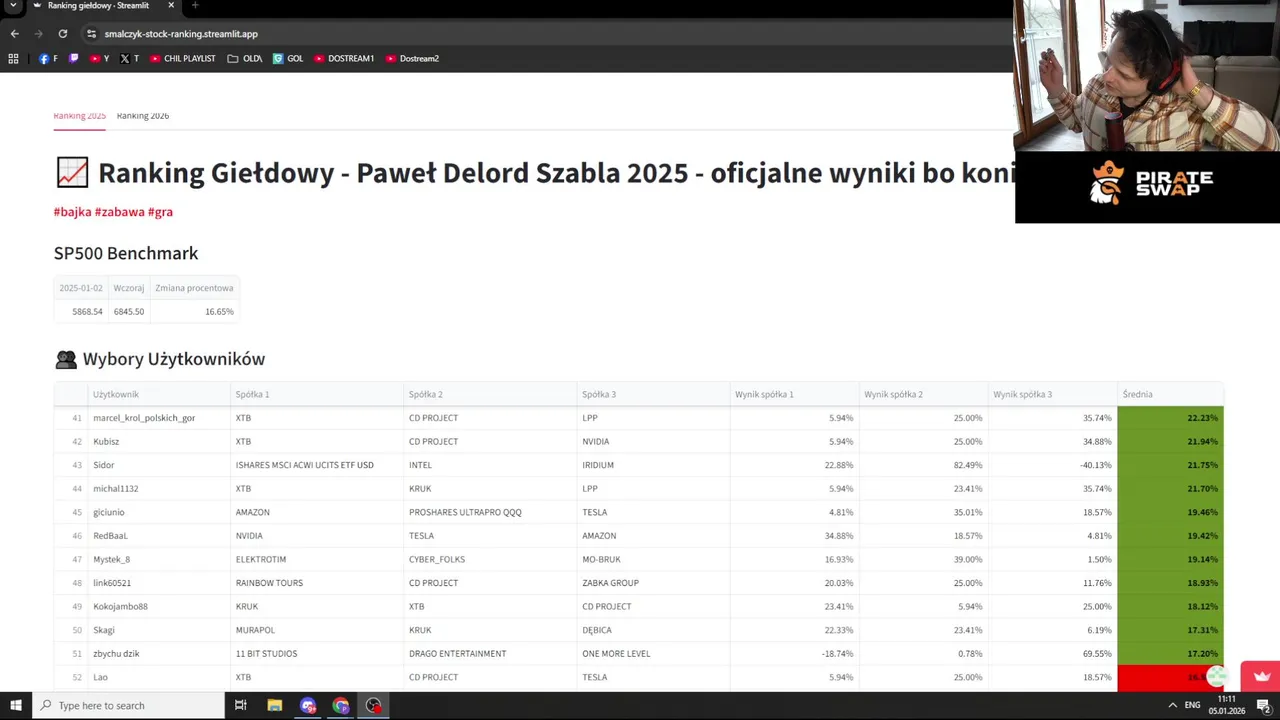Sort by the Wynik spółka 1 column header

(794, 394)
